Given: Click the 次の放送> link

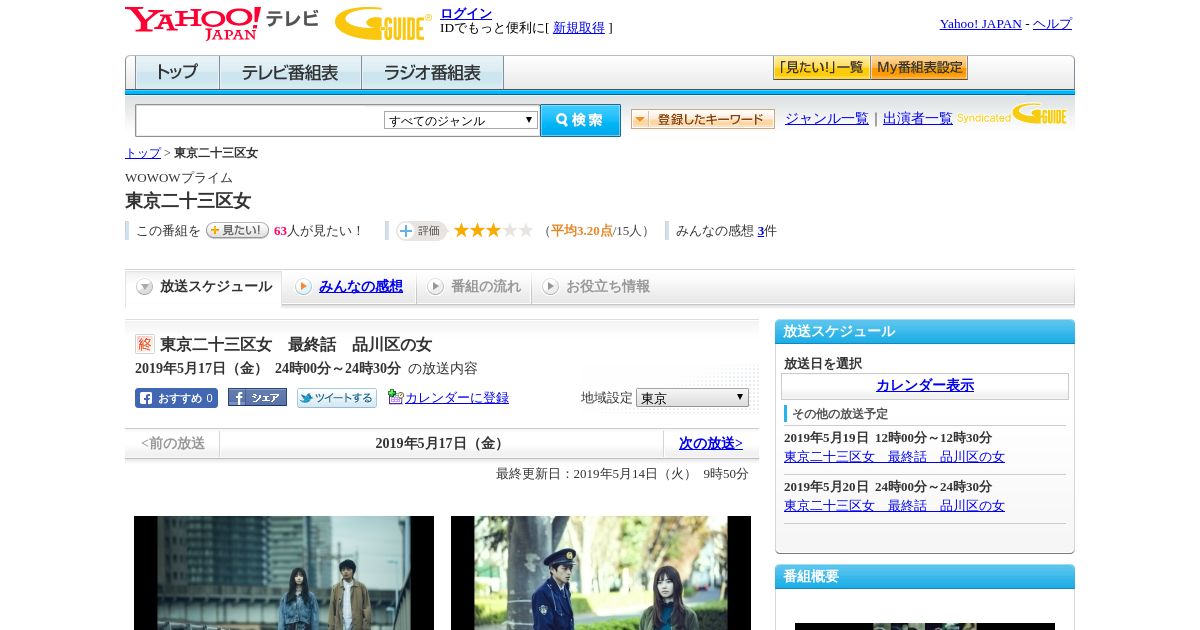Looking at the screenshot, I should tap(711, 443).
